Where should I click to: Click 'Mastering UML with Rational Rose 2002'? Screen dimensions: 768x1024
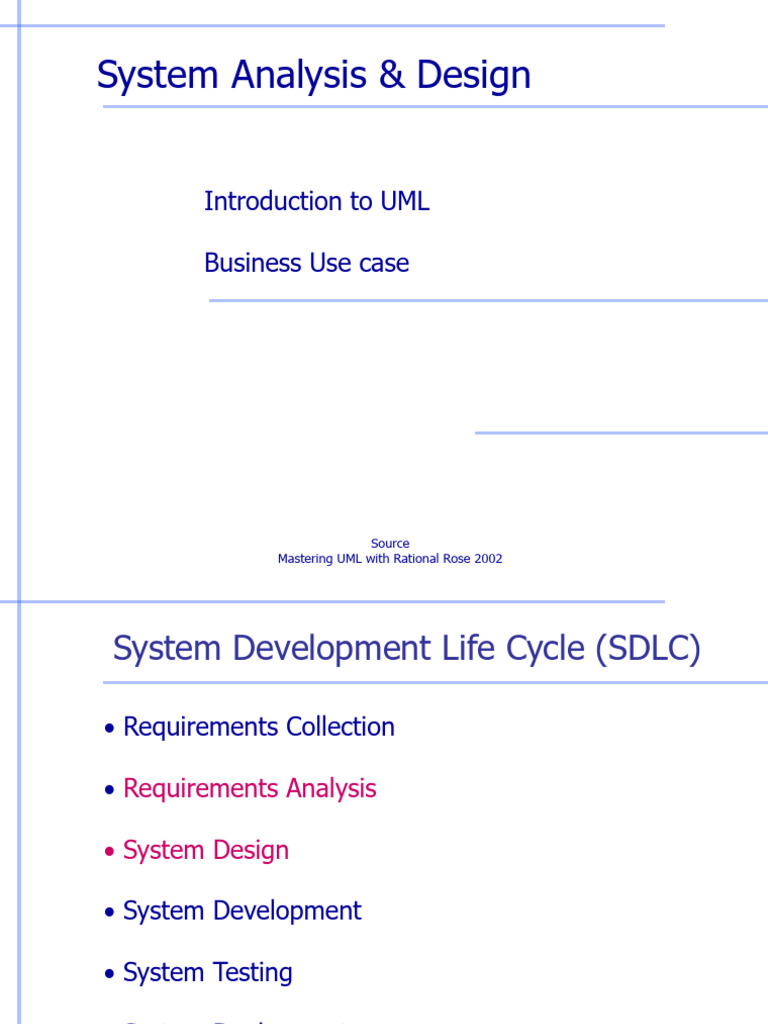pyautogui.click(x=390, y=559)
